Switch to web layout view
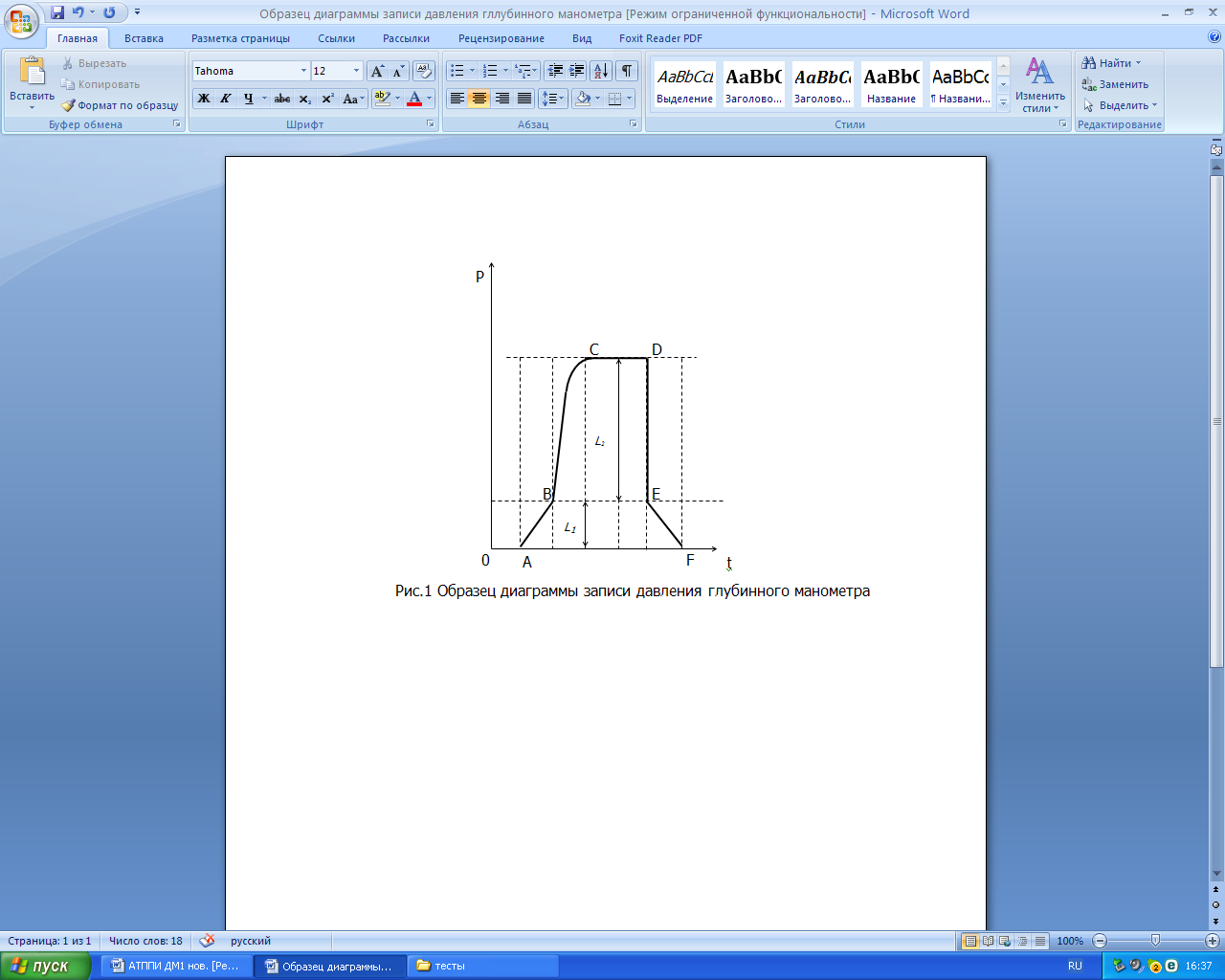Image resolution: width=1225 pixels, height=980 pixels. [1005, 941]
